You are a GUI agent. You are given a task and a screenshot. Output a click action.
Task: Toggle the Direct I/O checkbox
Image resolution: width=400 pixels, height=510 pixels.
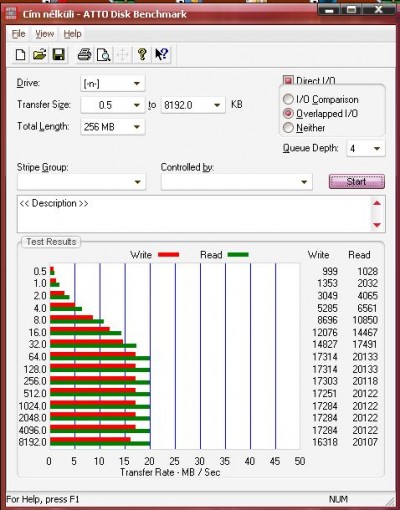coord(288,80)
